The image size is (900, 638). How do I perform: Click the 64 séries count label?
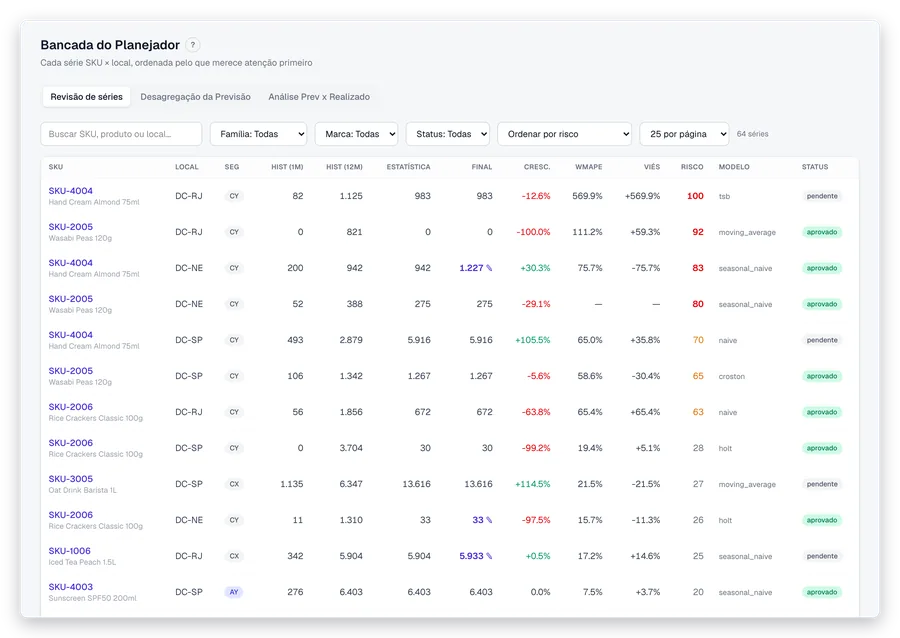point(752,134)
